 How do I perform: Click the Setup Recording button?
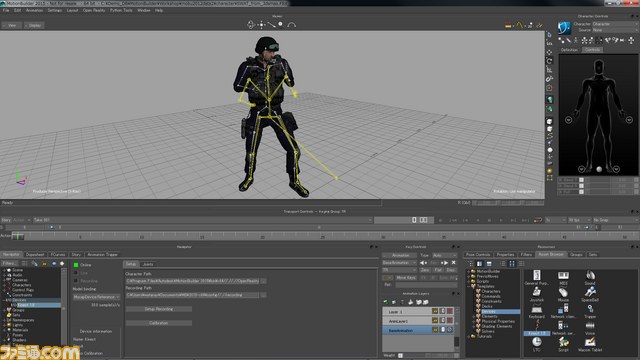coord(159,309)
